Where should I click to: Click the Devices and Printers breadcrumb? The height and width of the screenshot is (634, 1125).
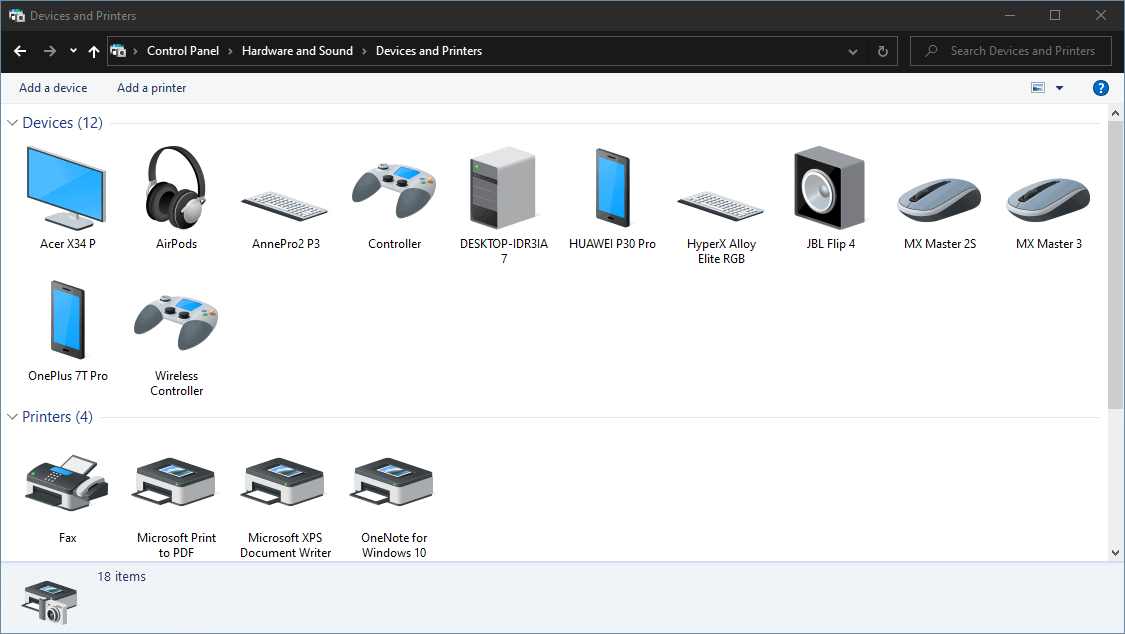pos(429,51)
